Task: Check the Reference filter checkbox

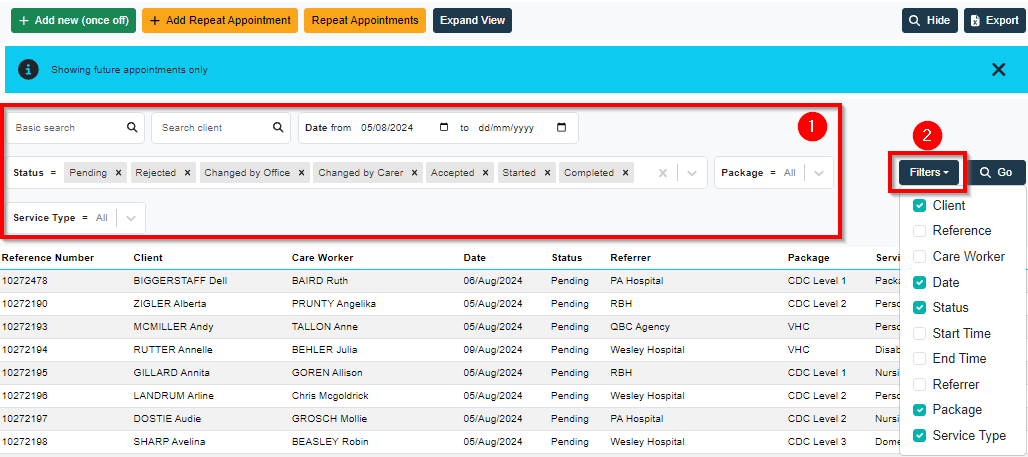Action: [919, 231]
